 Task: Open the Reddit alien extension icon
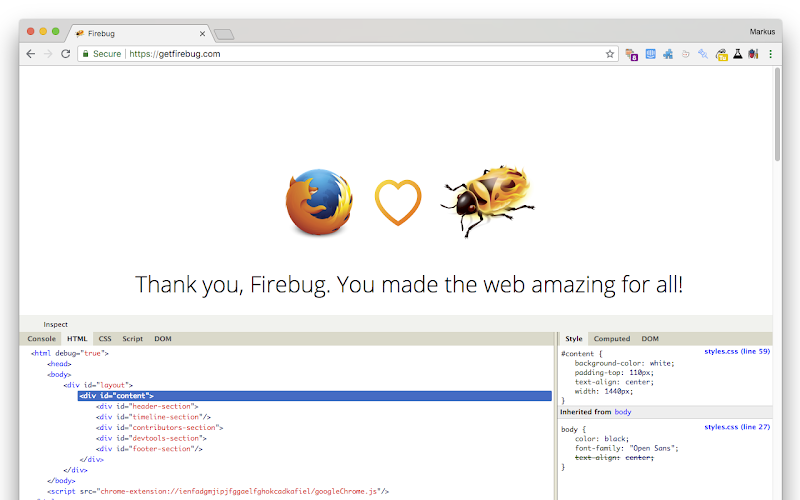pyautogui.click(x=685, y=54)
